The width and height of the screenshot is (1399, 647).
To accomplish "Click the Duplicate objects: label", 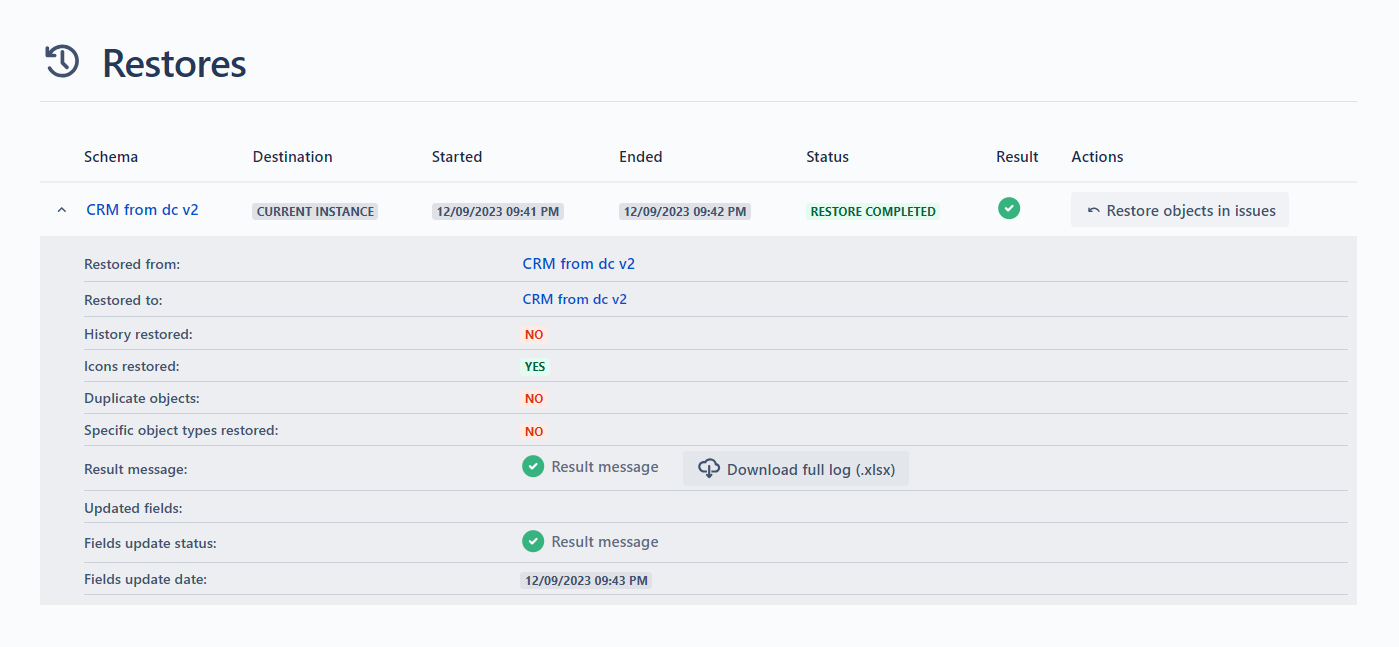I will pos(142,398).
